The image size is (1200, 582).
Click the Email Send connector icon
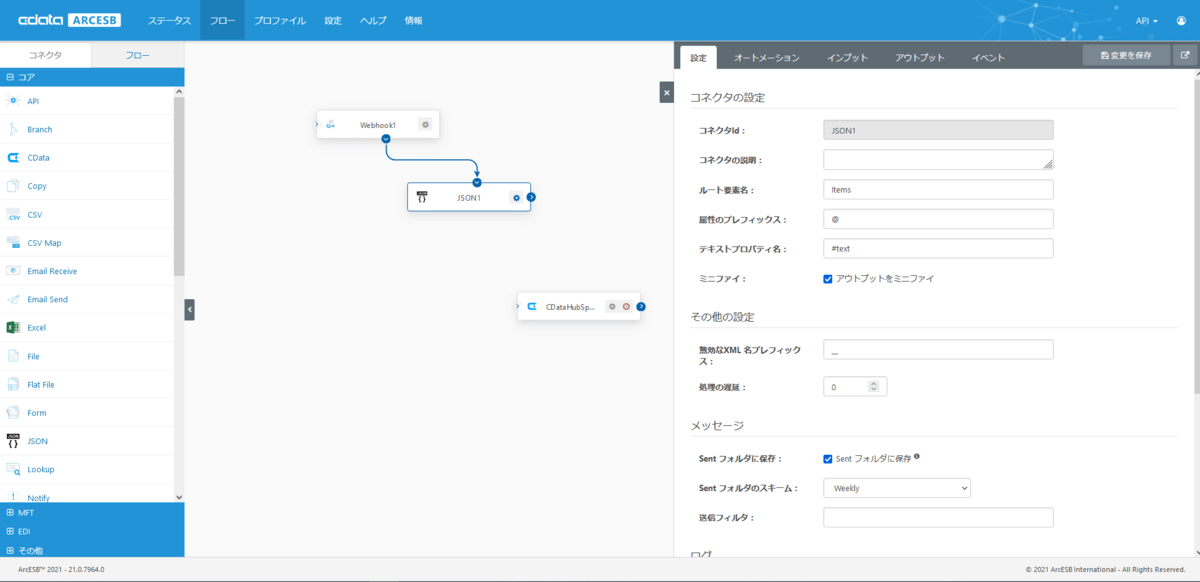pos(13,299)
